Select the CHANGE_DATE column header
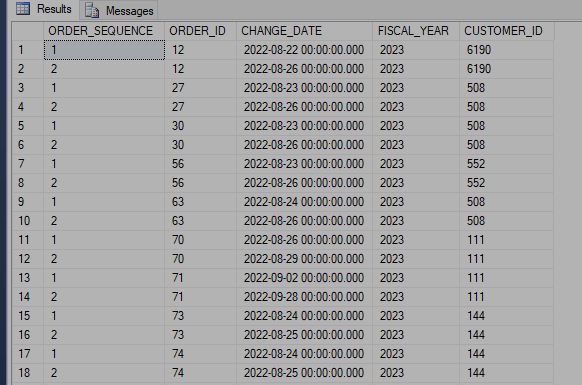Viewport: 582px width, 385px height. [x=304, y=31]
